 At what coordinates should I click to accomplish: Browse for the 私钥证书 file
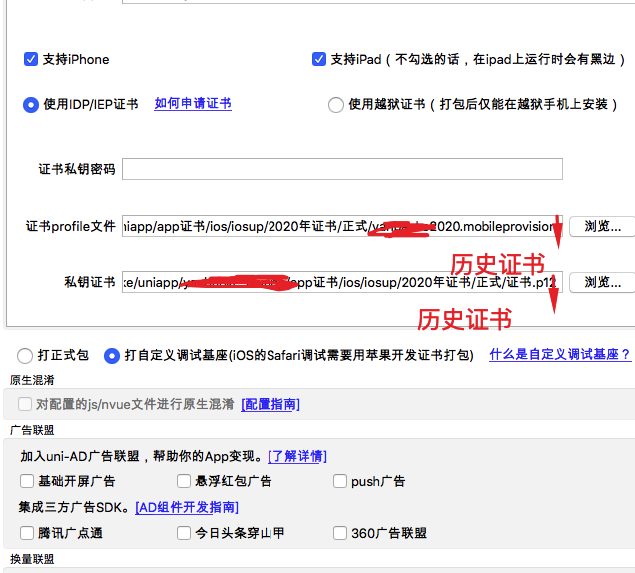(x=602, y=282)
